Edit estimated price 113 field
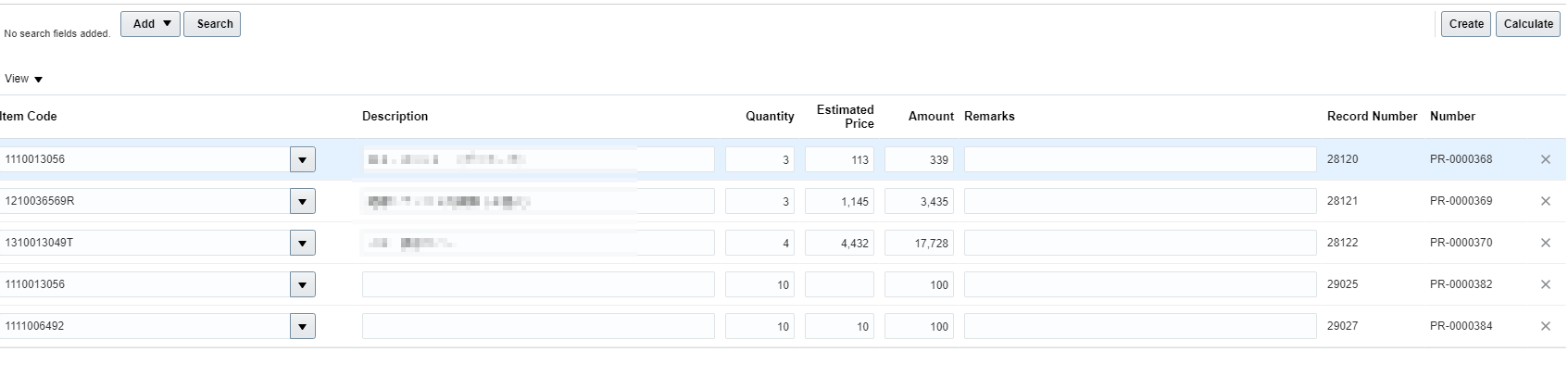1568x377 pixels. 839,159
